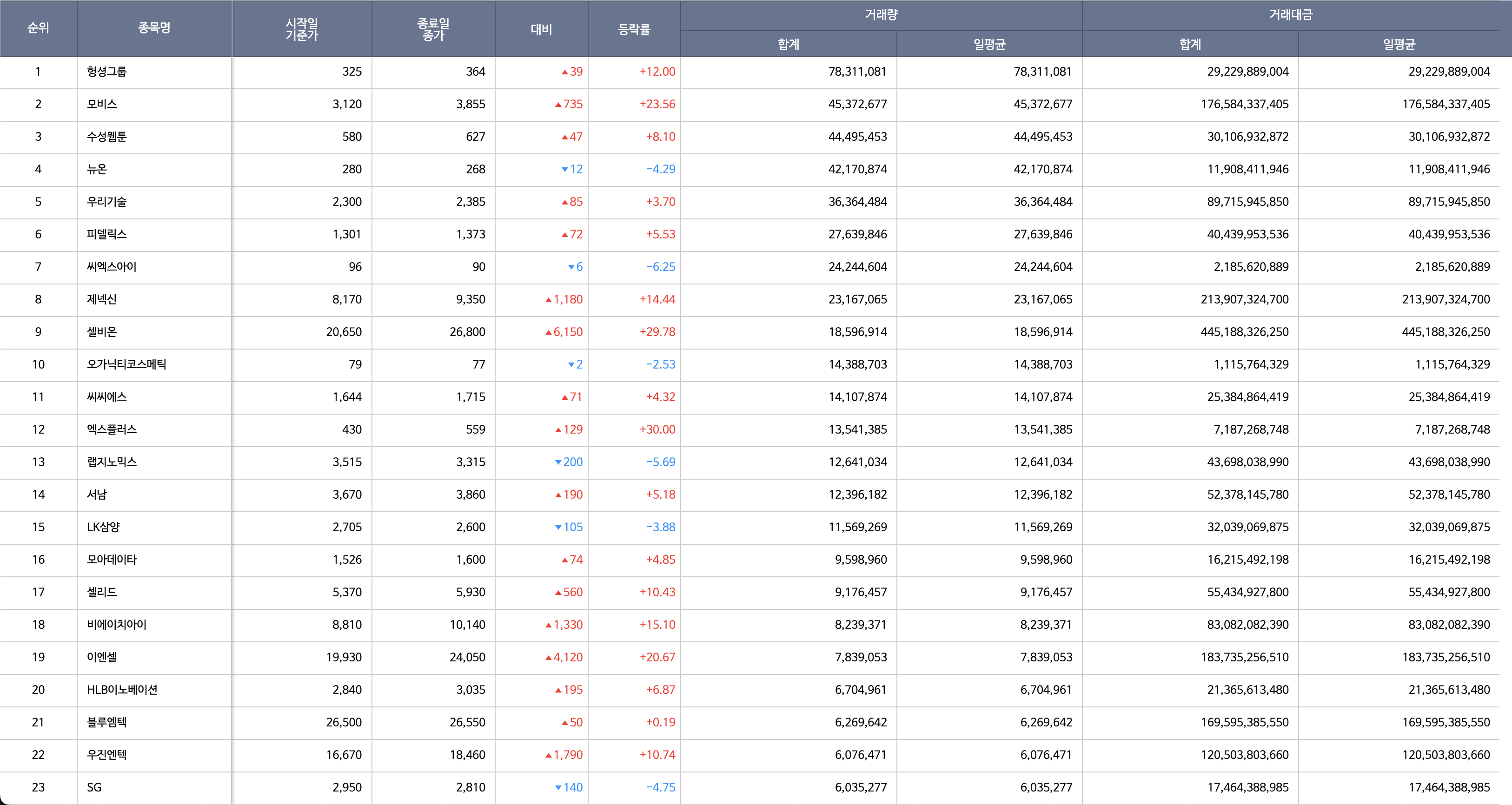Select stock name 셀비온
This screenshot has width=1512, height=805.
click(x=102, y=332)
